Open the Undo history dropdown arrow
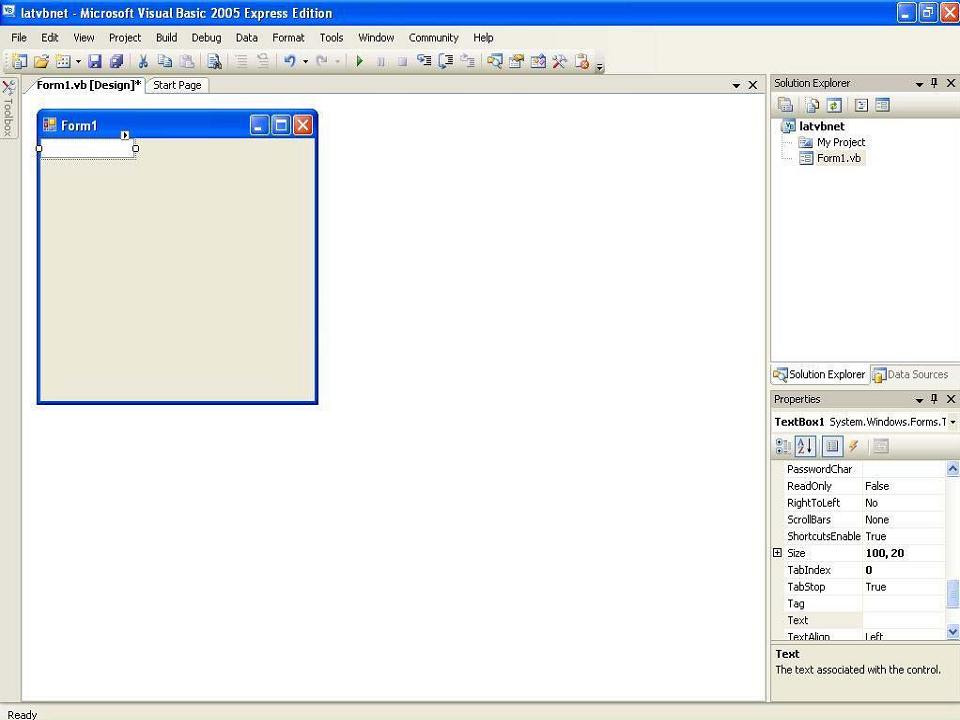The height and width of the screenshot is (720, 960). pos(305,61)
